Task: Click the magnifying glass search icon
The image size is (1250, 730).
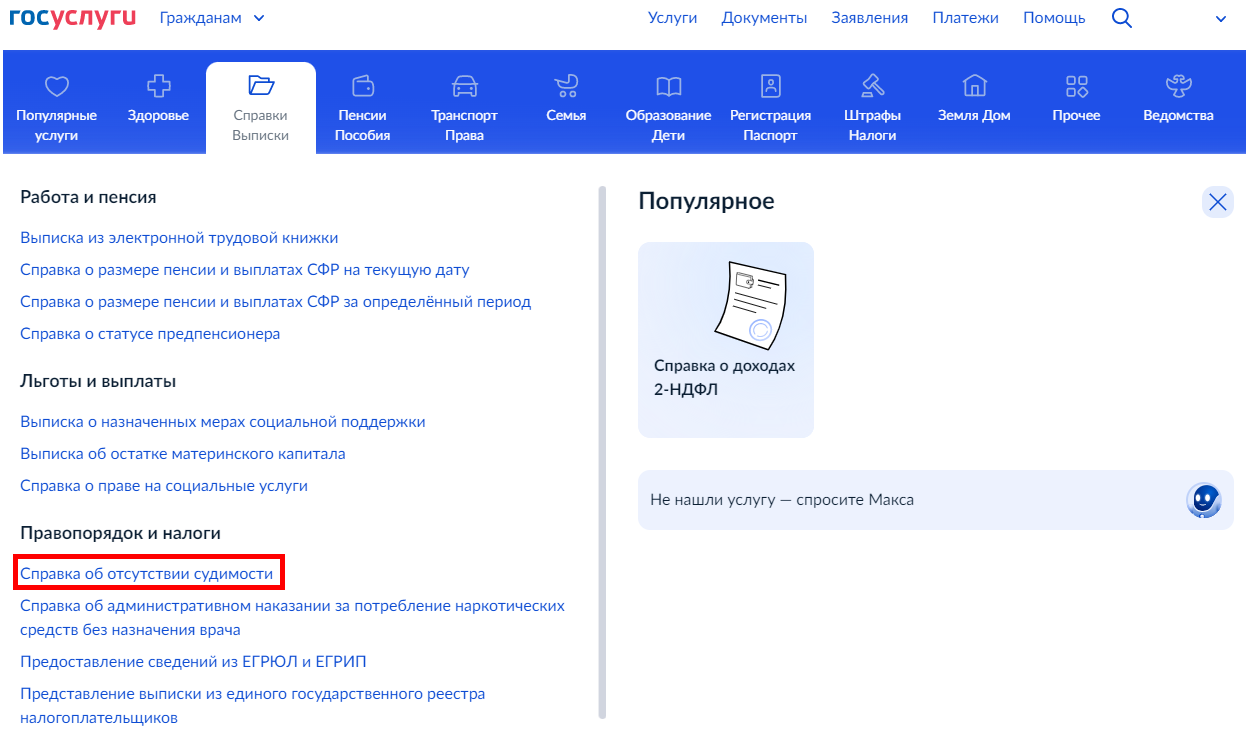Action: pyautogui.click(x=1122, y=18)
